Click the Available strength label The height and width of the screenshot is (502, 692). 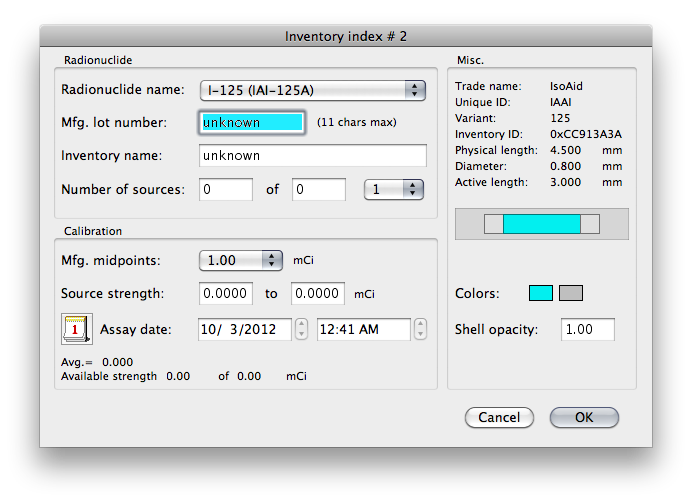pyautogui.click(x=109, y=376)
